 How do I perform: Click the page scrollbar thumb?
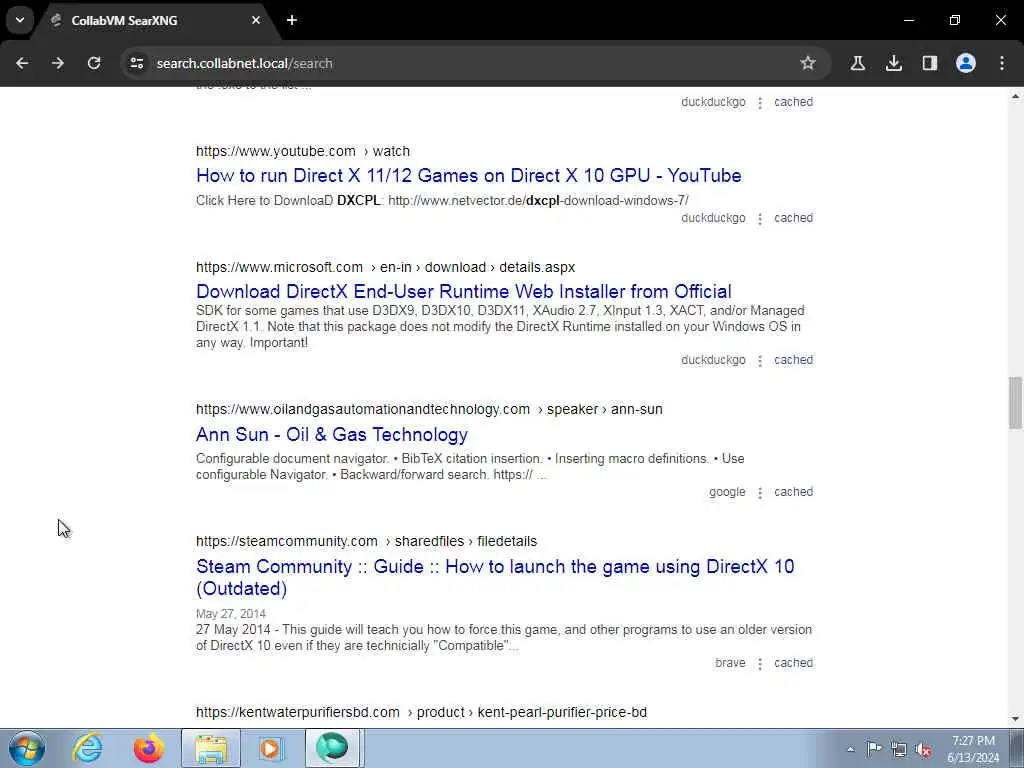coord(1015,403)
